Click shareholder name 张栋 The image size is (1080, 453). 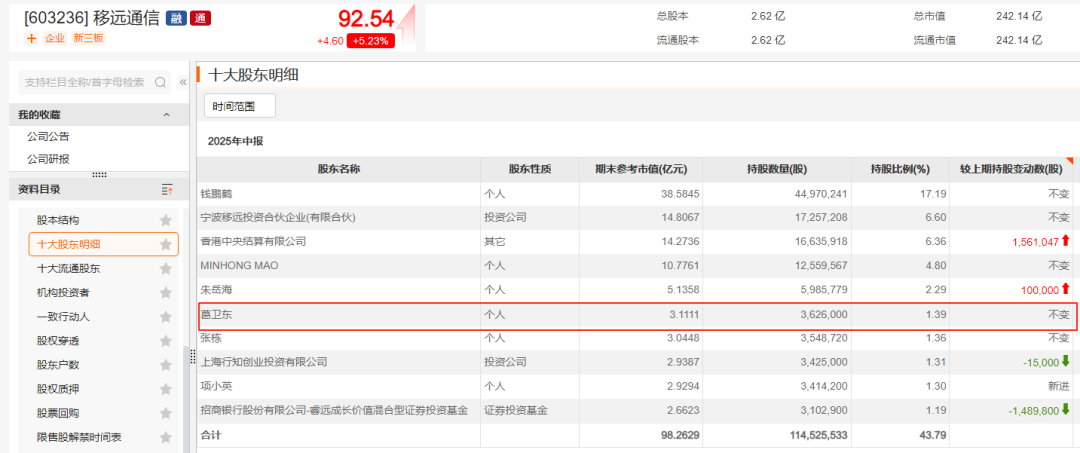211,338
